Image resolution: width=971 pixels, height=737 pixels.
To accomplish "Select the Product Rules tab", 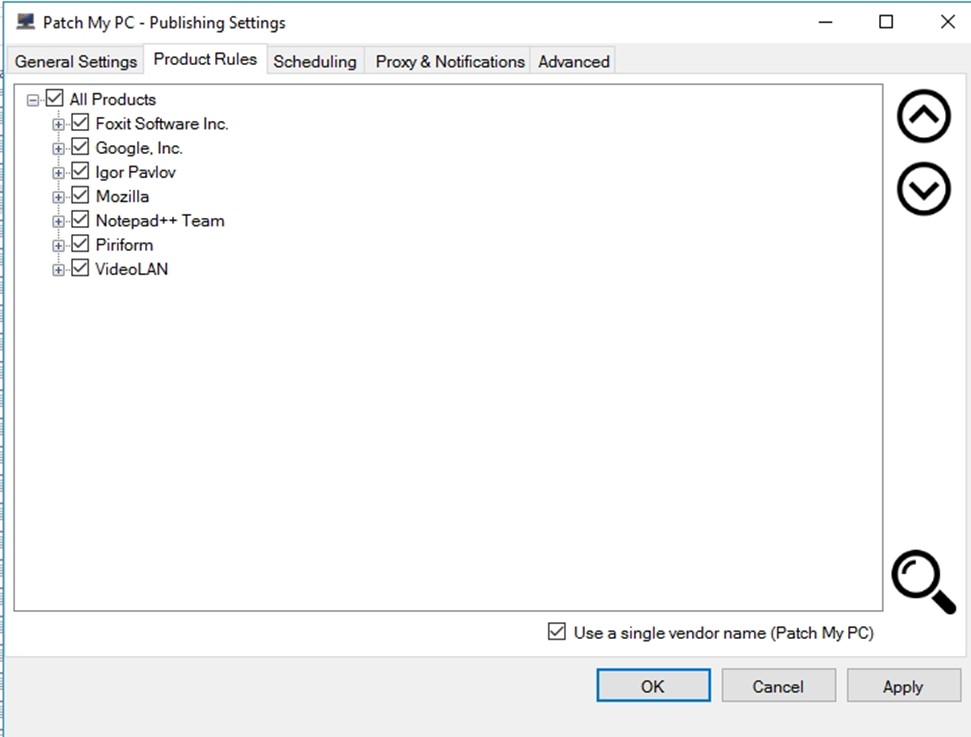I will click(x=205, y=59).
